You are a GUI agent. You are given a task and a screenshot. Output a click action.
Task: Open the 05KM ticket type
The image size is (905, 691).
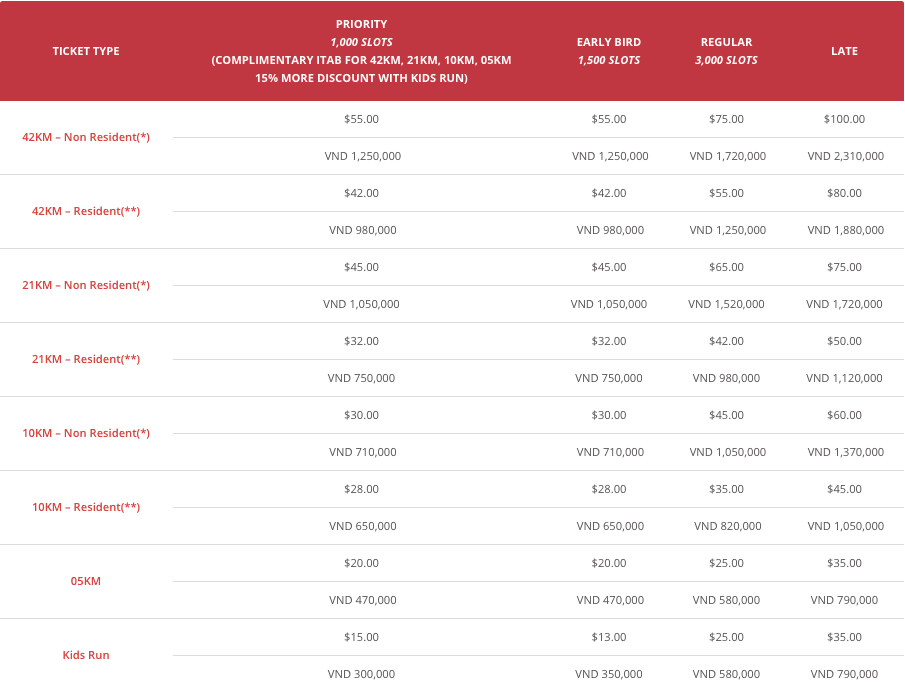click(86, 581)
